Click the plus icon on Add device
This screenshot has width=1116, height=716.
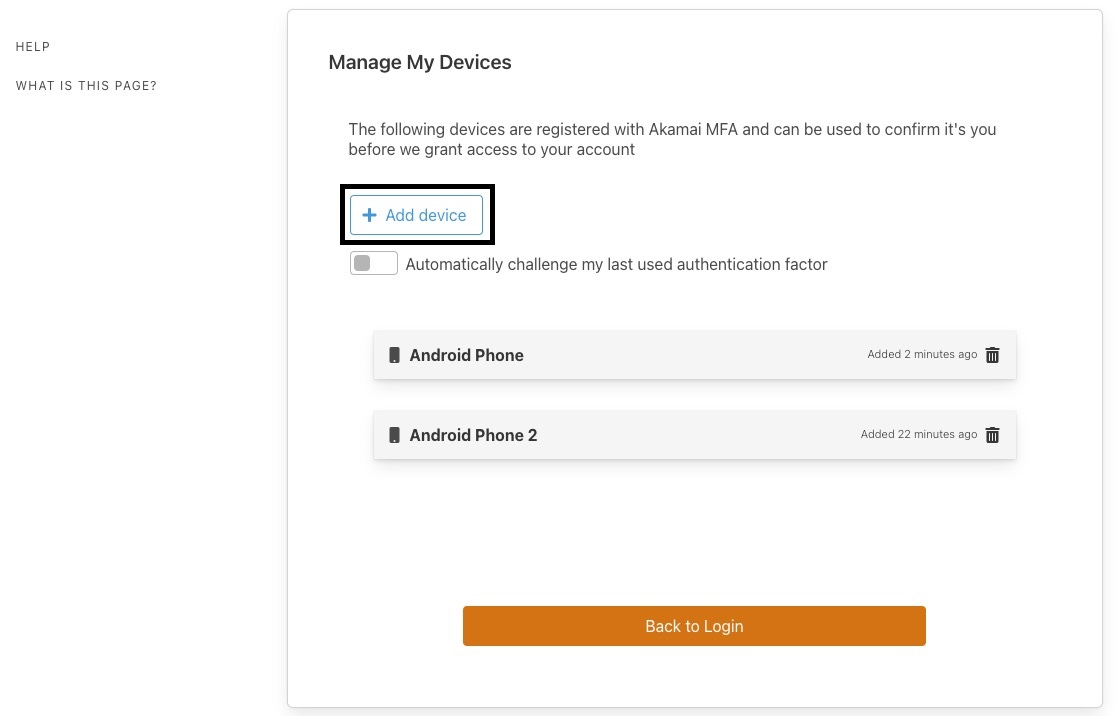point(369,215)
